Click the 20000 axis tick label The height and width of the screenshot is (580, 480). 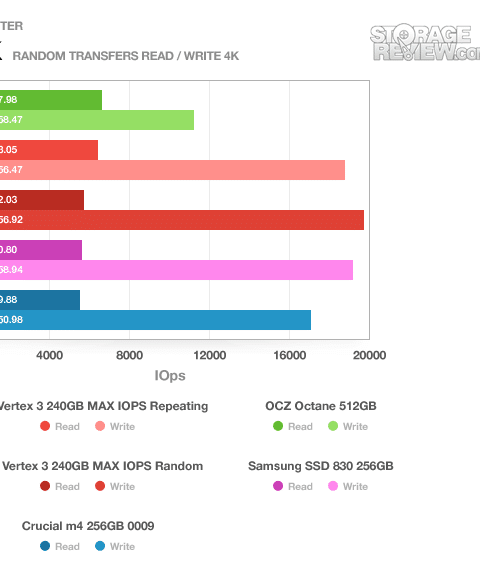pyautogui.click(x=369, y=355)
